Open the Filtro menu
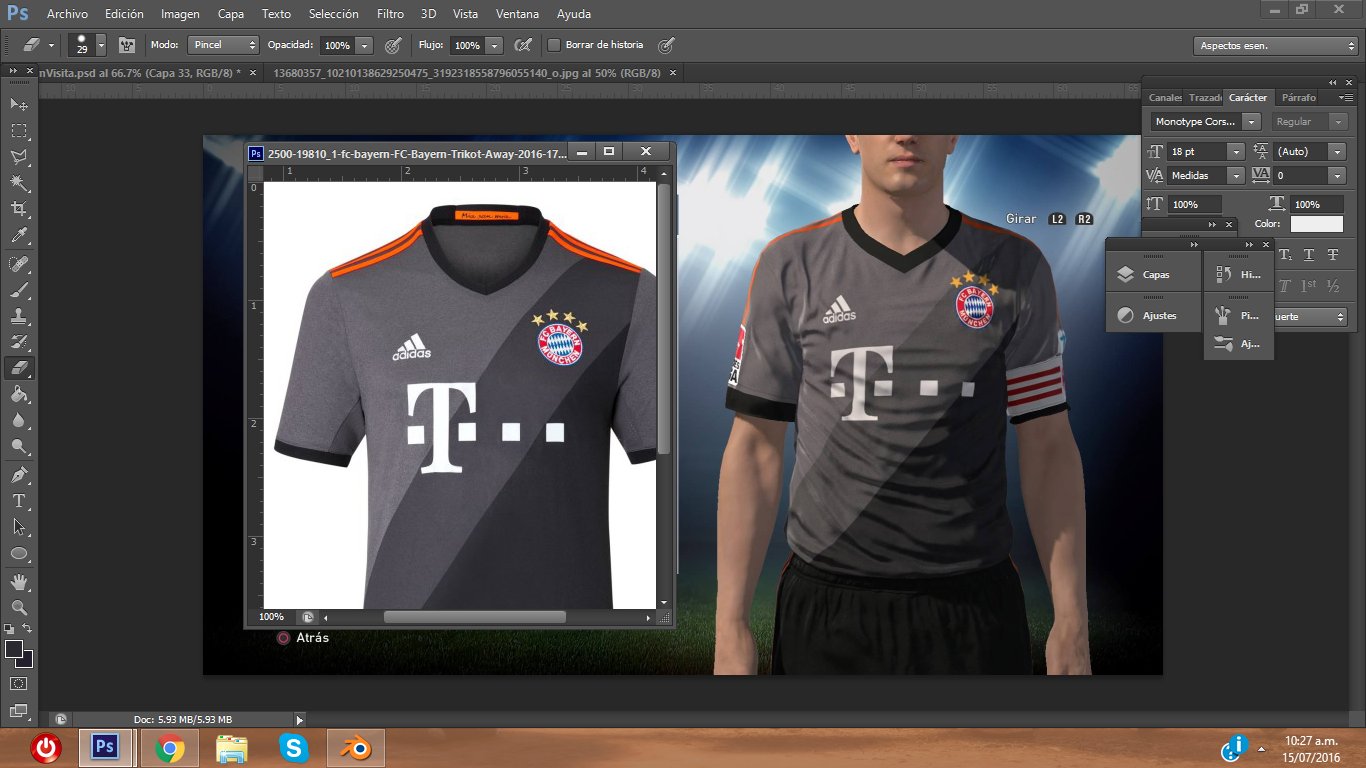Viewport: 1366px width, 768px height. click(391, 14)
